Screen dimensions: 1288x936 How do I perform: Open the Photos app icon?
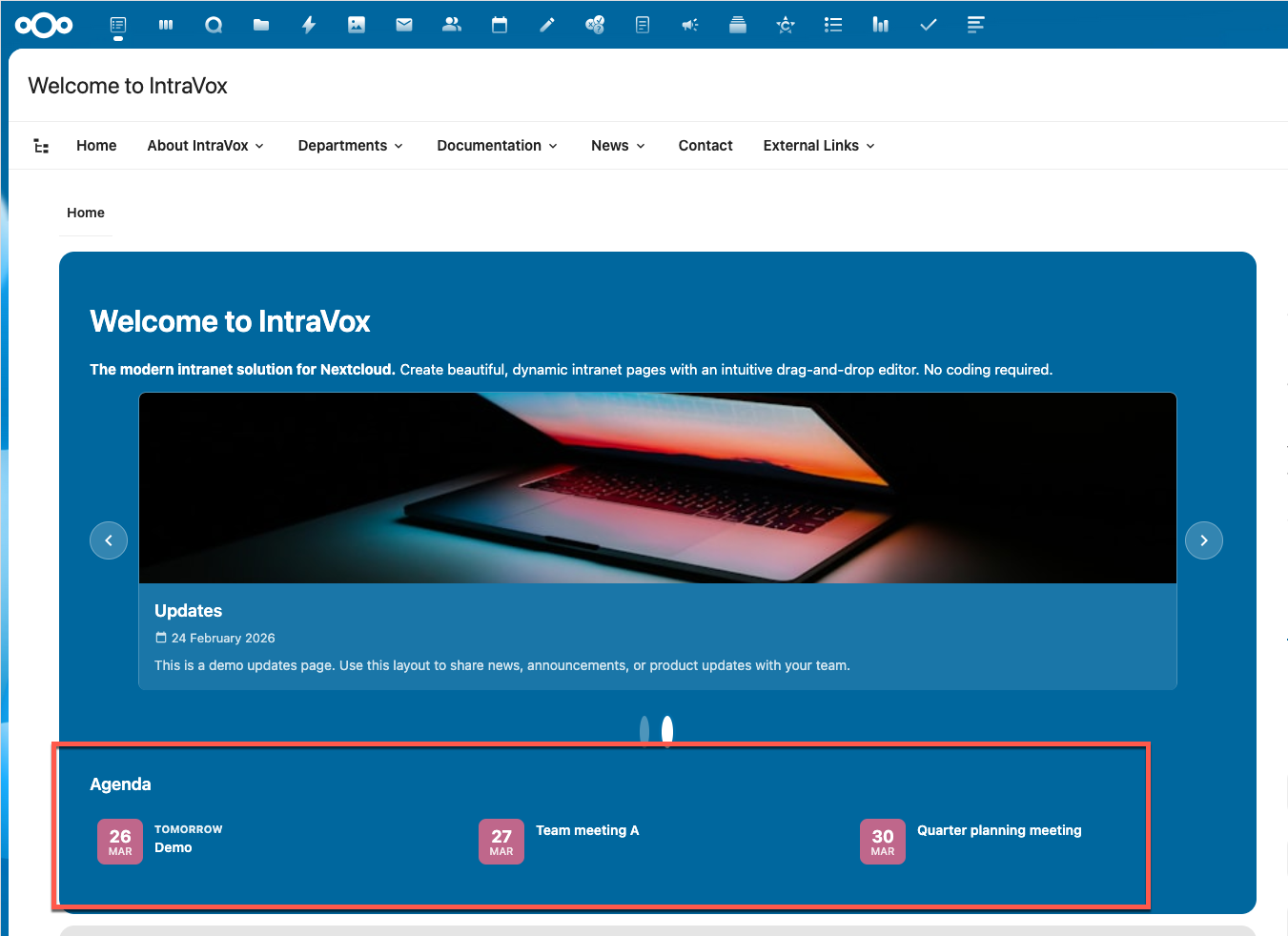(x=357, y=25)
